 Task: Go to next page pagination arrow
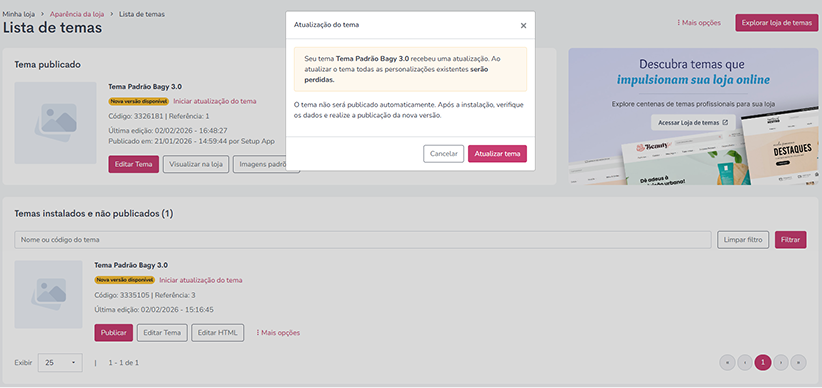781,362
